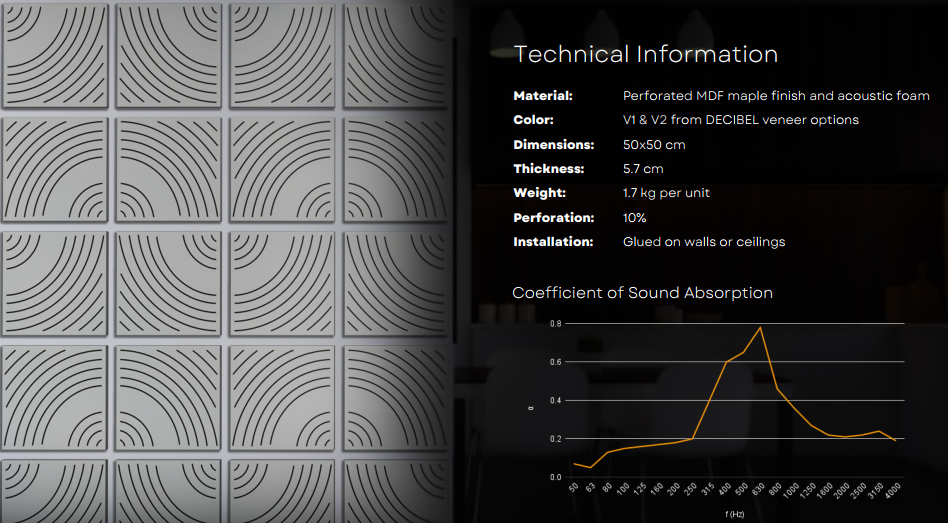Click the f (Hz) axis title

(734, 511)
